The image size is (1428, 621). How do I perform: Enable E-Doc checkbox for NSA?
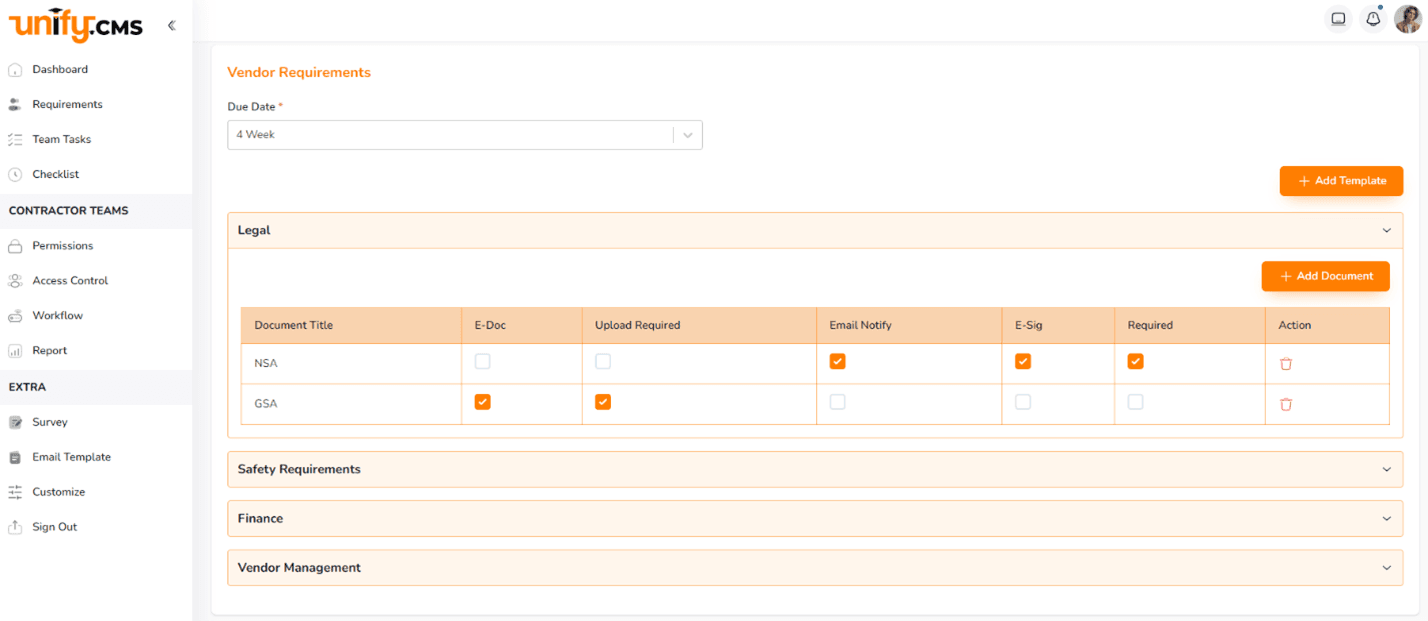click(x=483, y=362)
